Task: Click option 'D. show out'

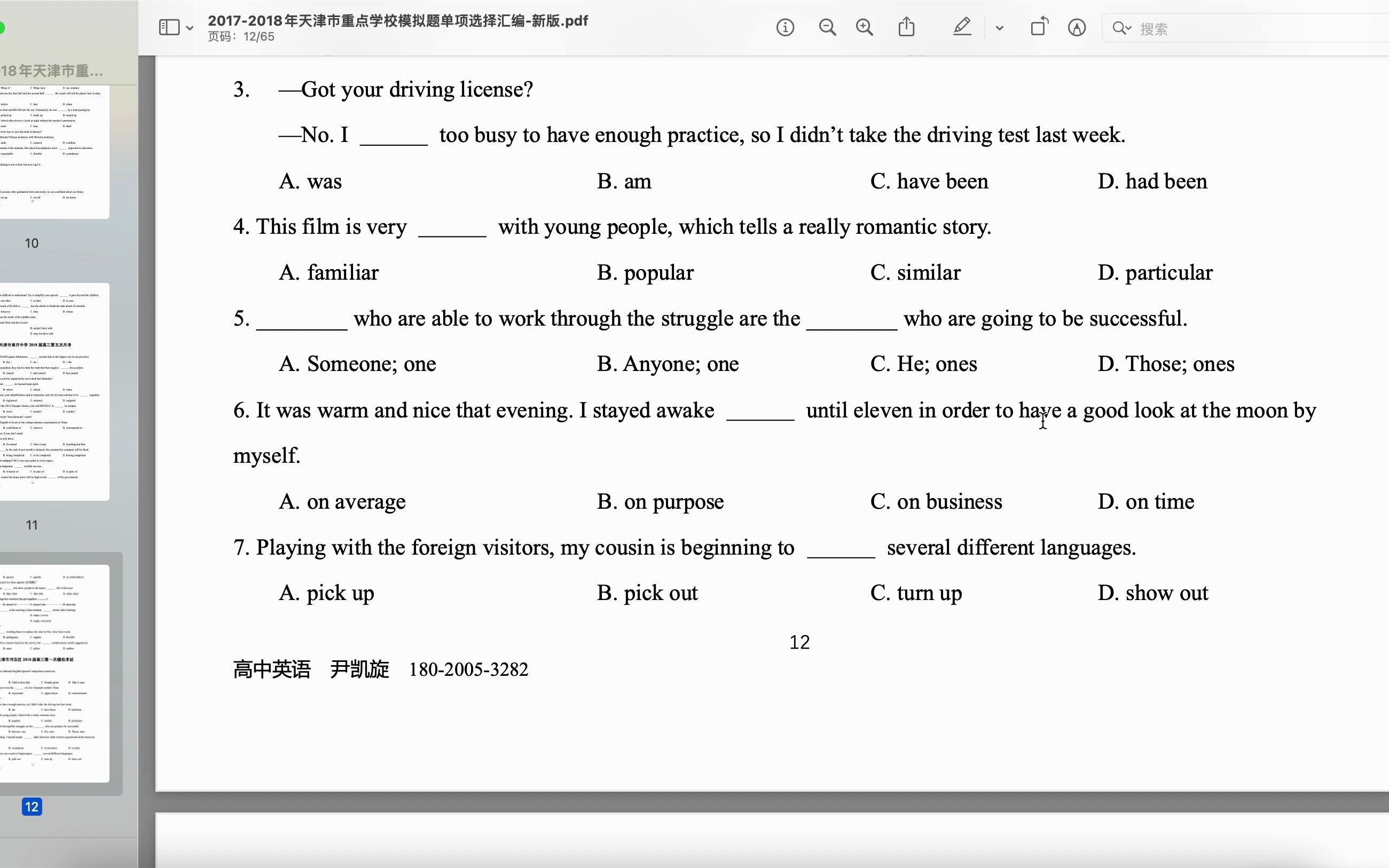Action: (x=1153, y=593)
